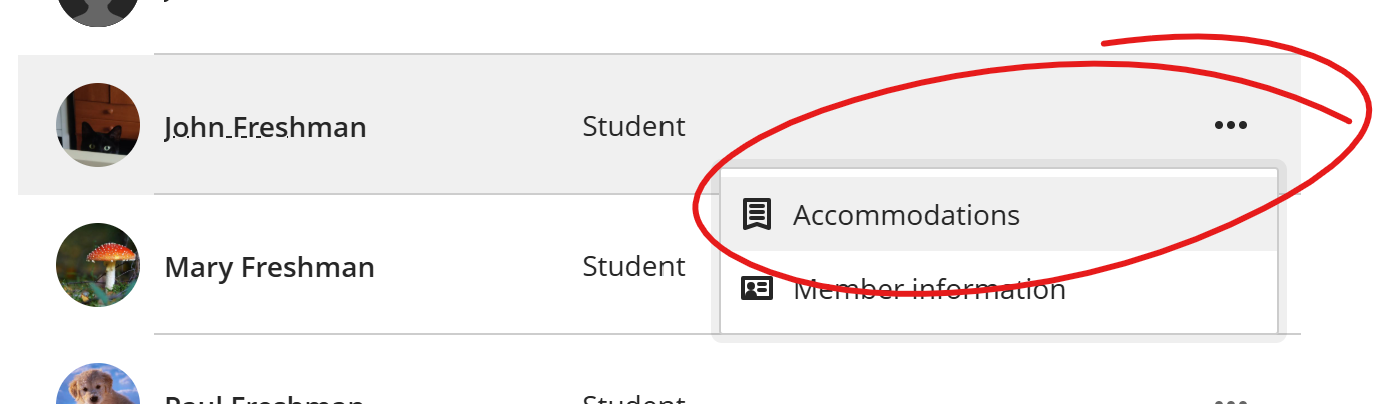The height and width of the screenshot is (404, 1379).
Task: Click Student role beside Mary Freshman
Action: (634, 266)
